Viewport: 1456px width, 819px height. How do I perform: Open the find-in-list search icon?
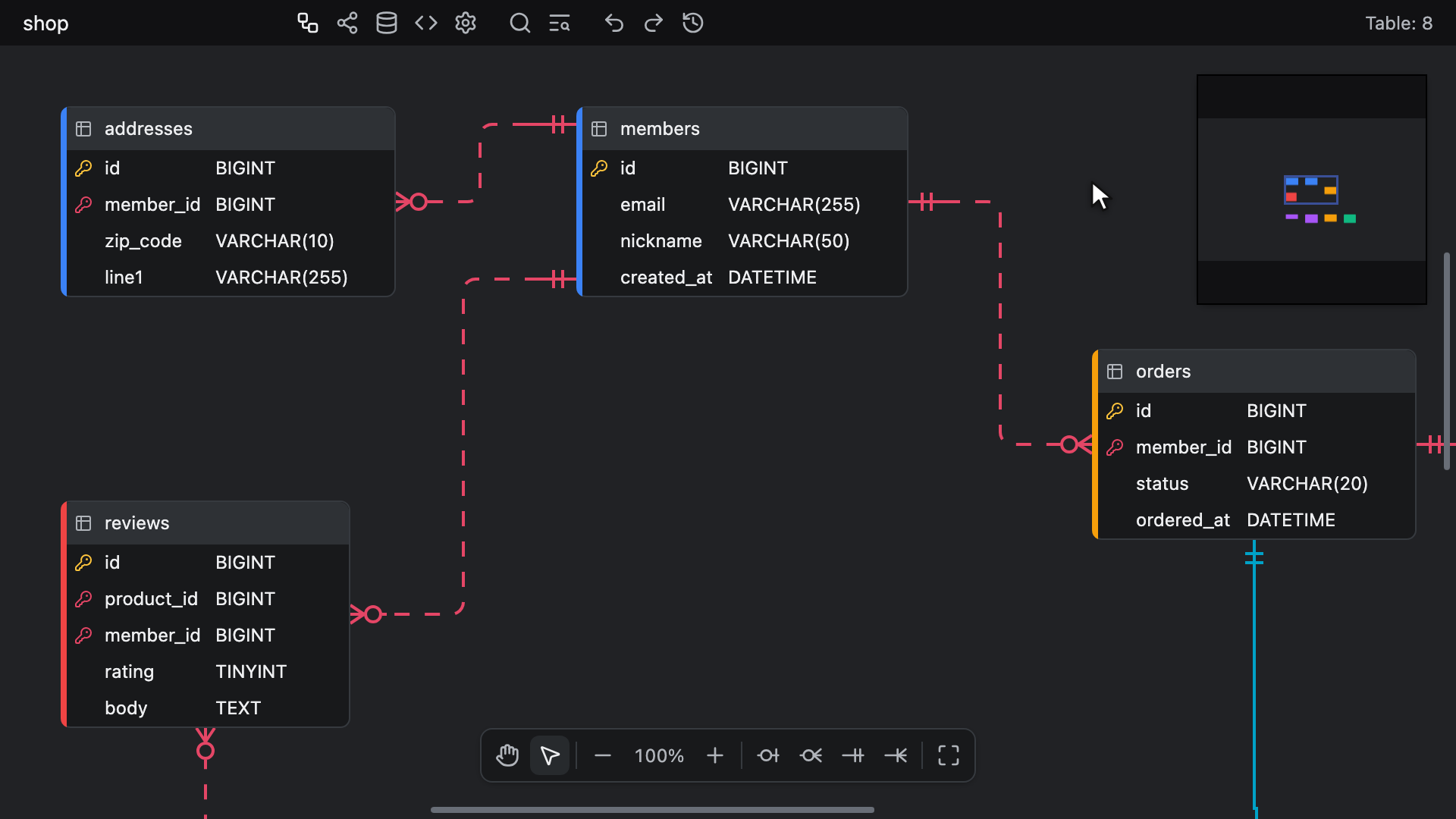pyautogui.click(x=560, y=23)
